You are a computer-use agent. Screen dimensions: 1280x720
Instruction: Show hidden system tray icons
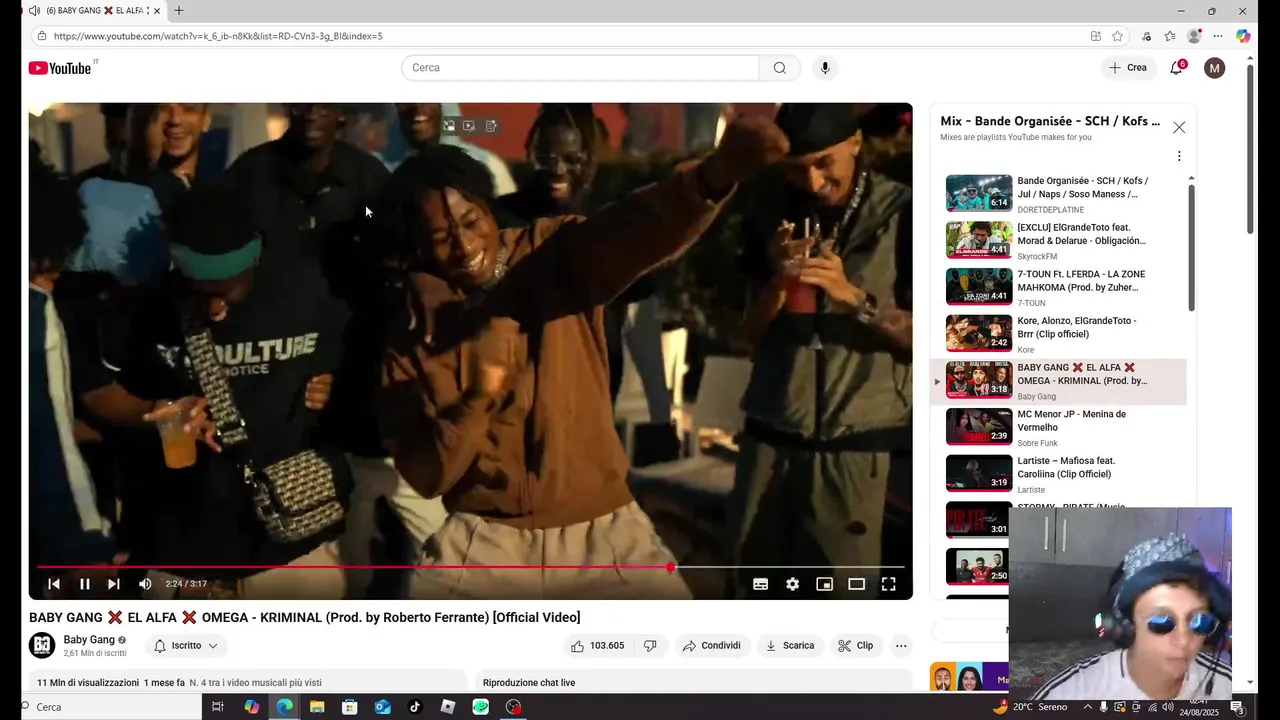click(1088, 707)
